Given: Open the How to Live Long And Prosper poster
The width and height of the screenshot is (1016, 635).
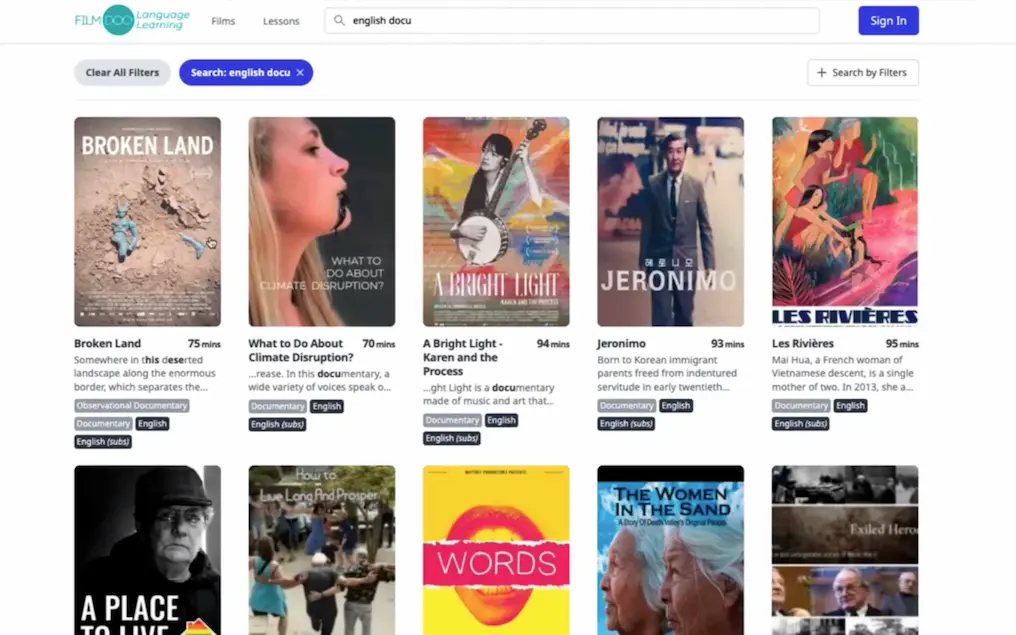Looking at the screenshot, I should [x=321, y=550].
